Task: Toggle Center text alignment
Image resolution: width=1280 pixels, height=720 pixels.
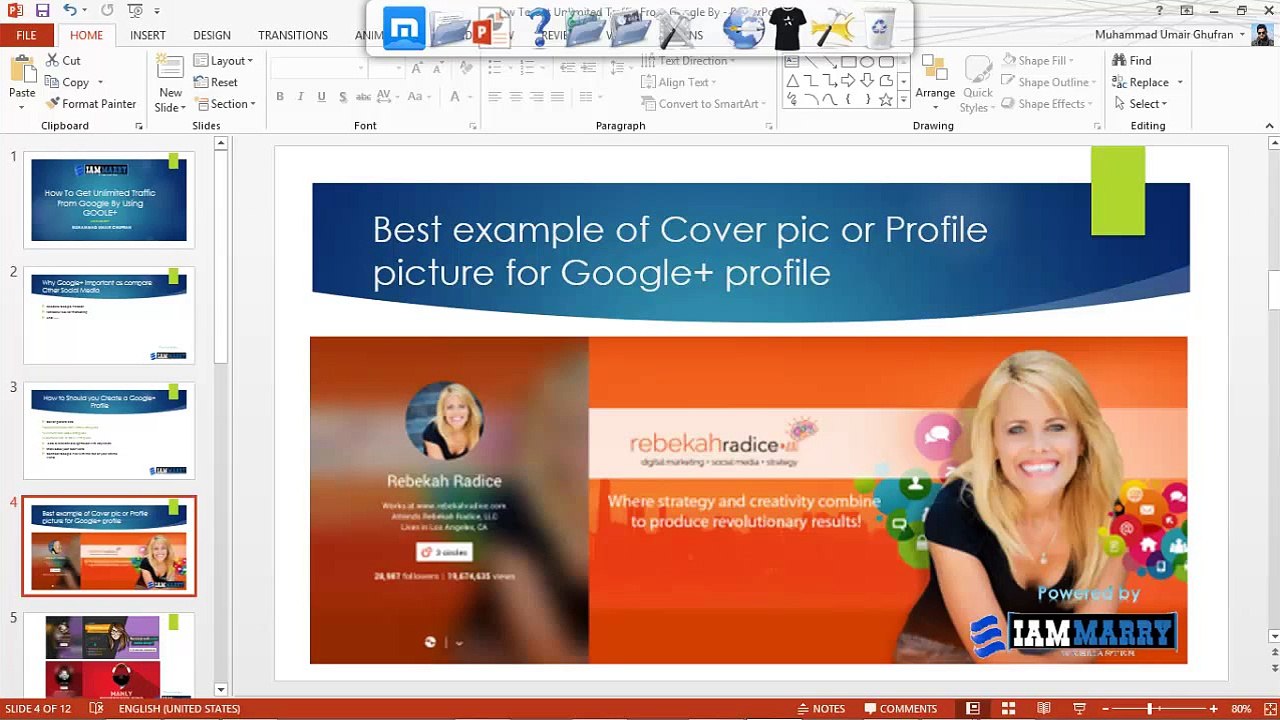Action: tap(516, 97)
